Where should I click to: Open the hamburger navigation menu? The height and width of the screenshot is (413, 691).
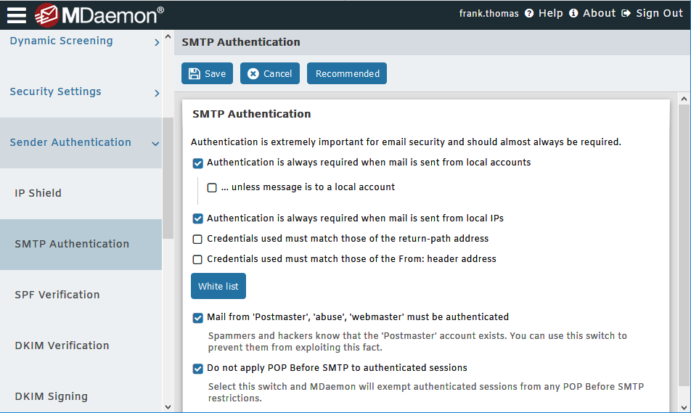(16, 15)
